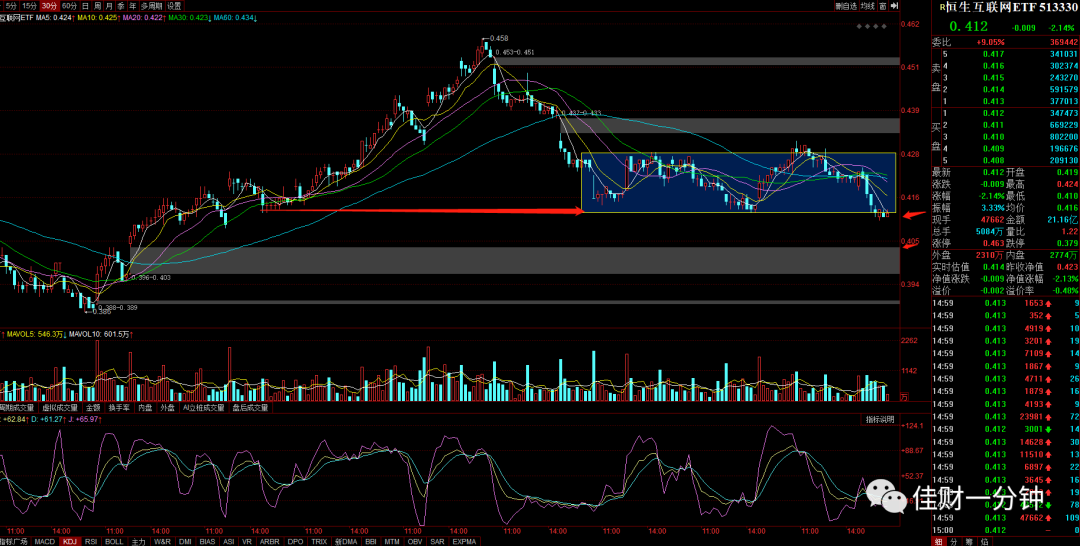Select EXPMA indicator tab
This screenshot has height=546, width=1080.
click(465, 541)
